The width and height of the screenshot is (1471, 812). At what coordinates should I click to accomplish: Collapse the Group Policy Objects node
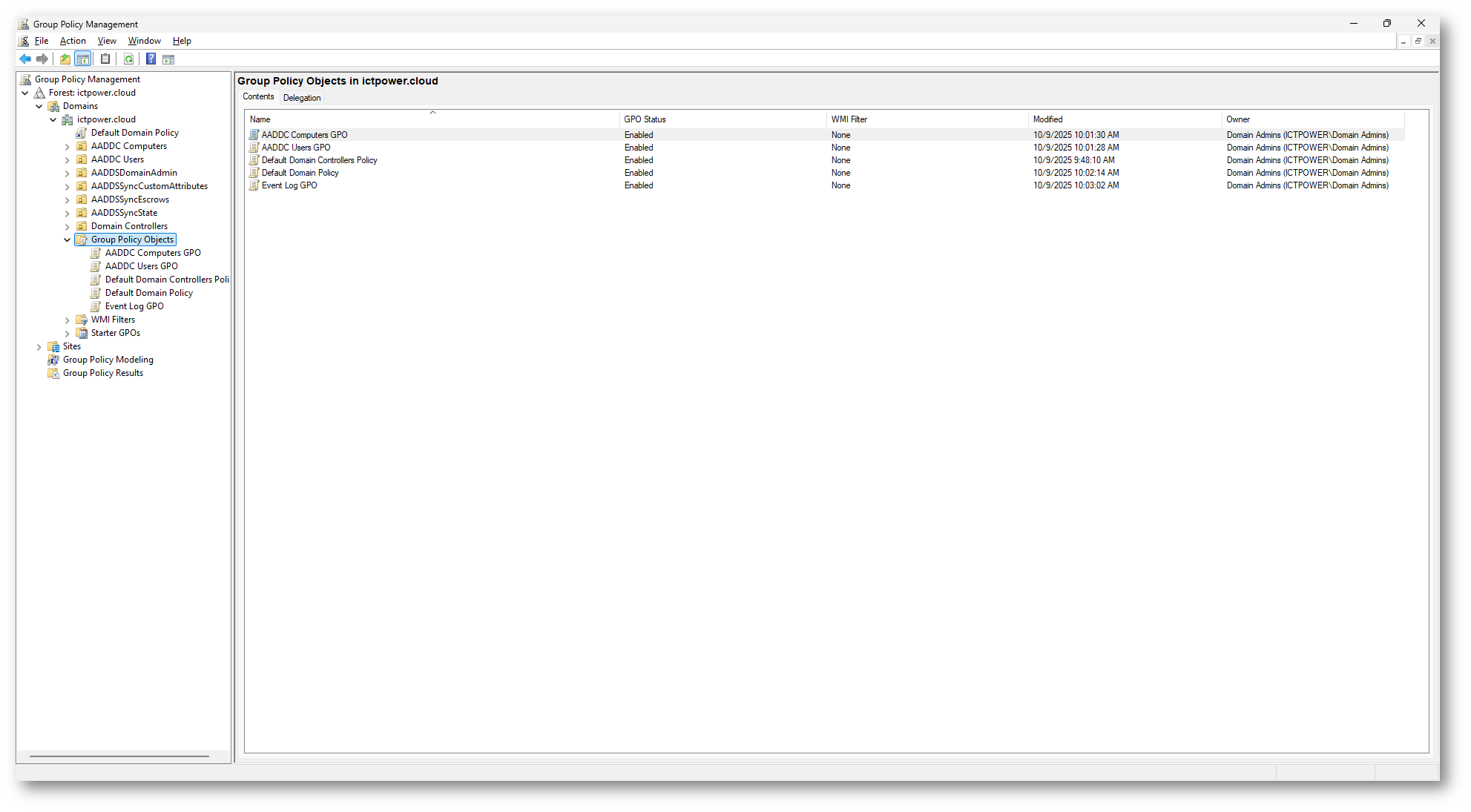(x=68, y=240)
